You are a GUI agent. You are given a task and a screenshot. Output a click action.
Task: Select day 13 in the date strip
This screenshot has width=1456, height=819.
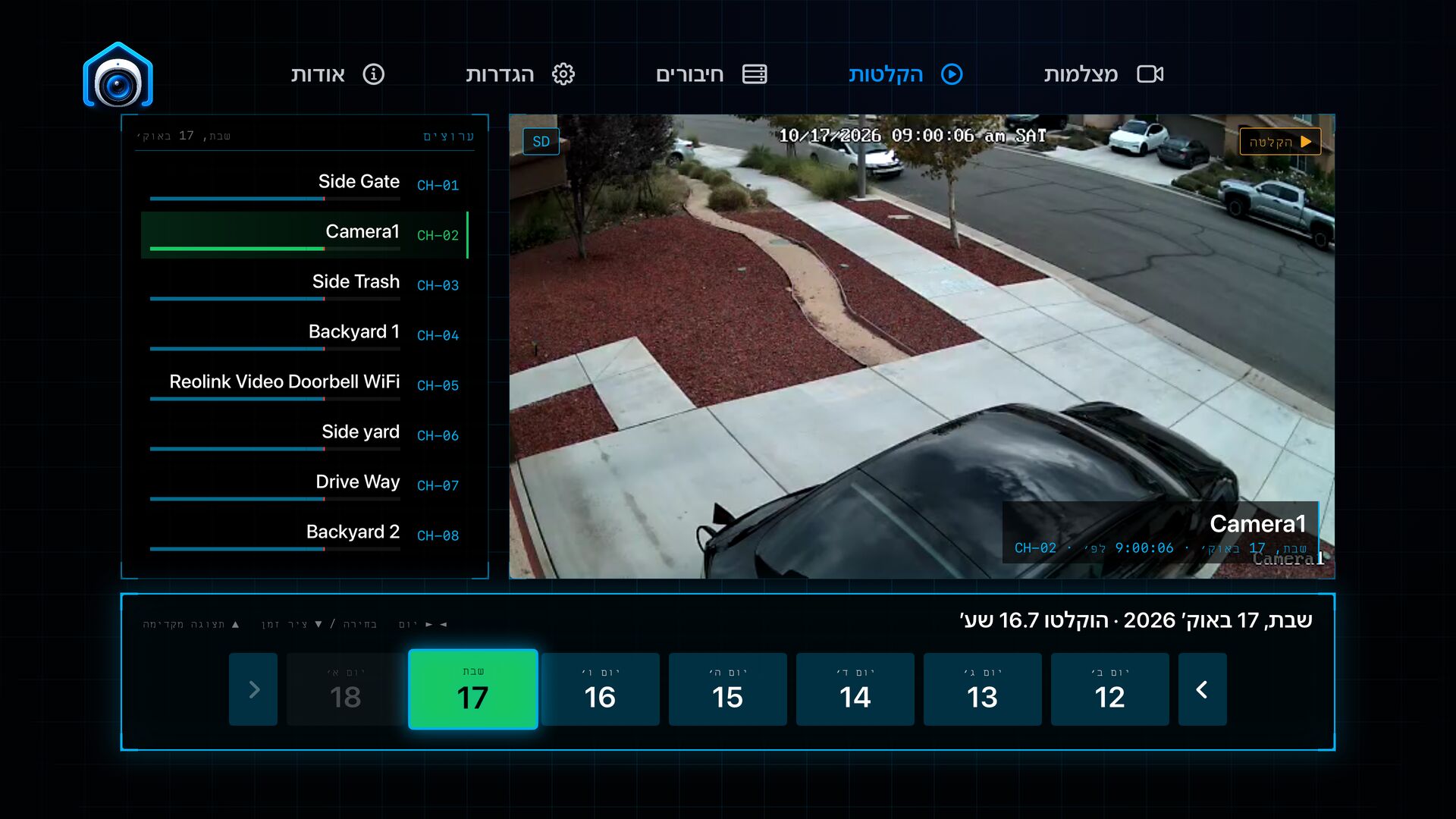(982, 689)
